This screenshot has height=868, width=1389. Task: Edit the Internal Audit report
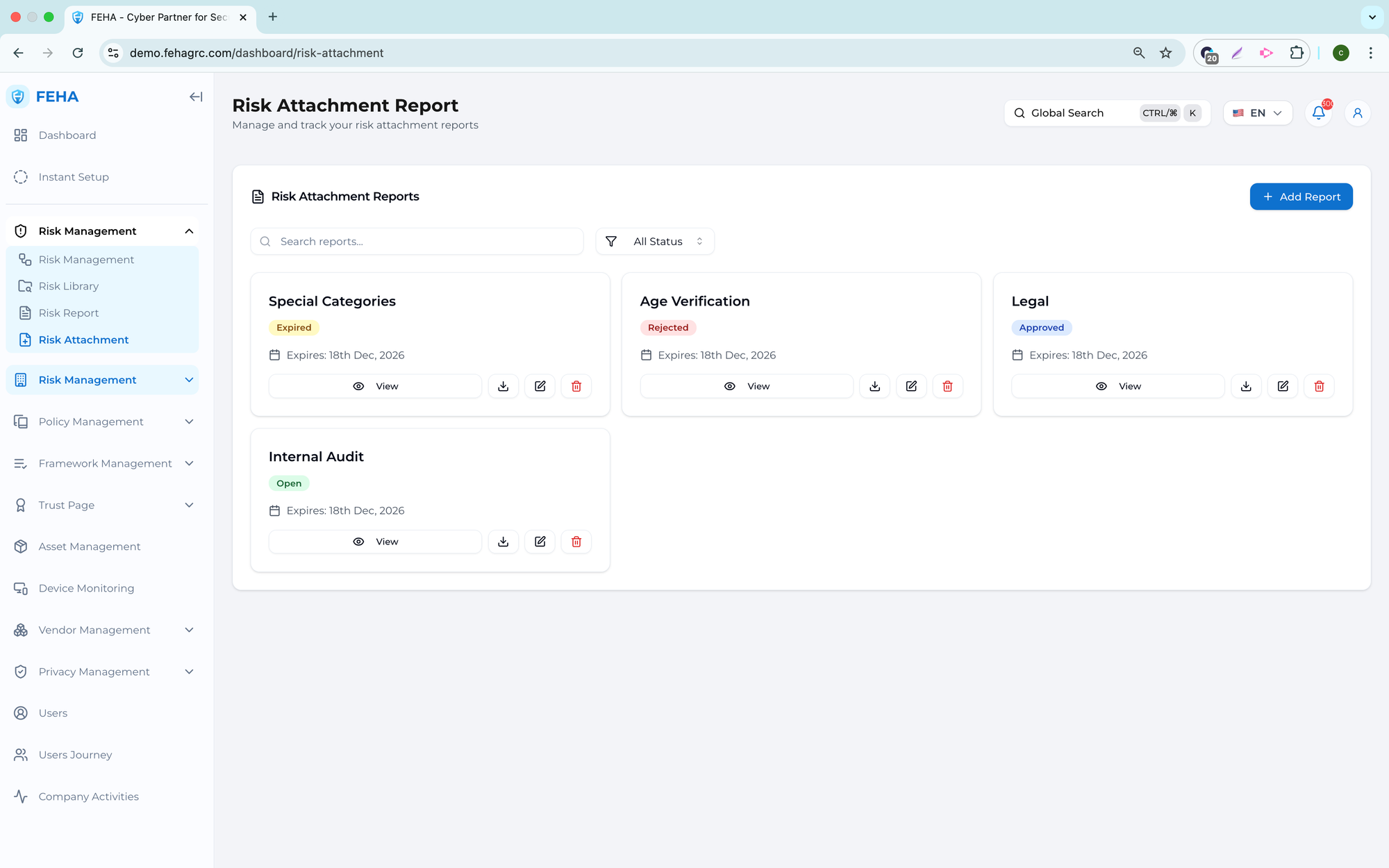click(x=540, y=542)
